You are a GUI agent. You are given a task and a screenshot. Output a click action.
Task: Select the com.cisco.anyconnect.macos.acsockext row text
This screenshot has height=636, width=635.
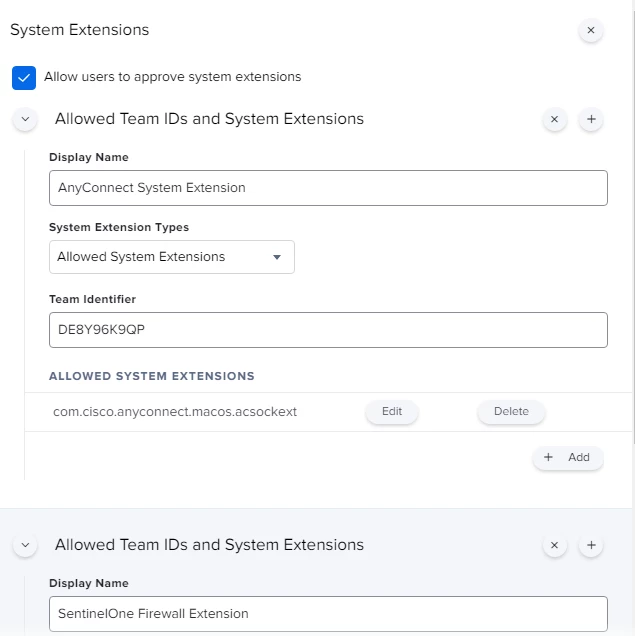tap(175, 412)
